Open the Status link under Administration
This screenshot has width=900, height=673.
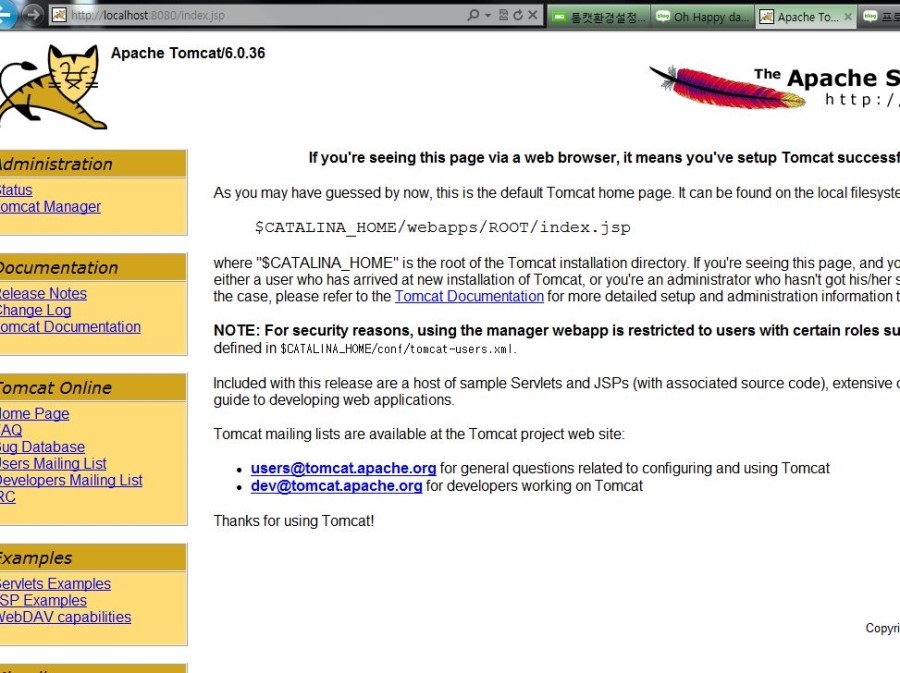pyautogui.click(x=15, y=190)
